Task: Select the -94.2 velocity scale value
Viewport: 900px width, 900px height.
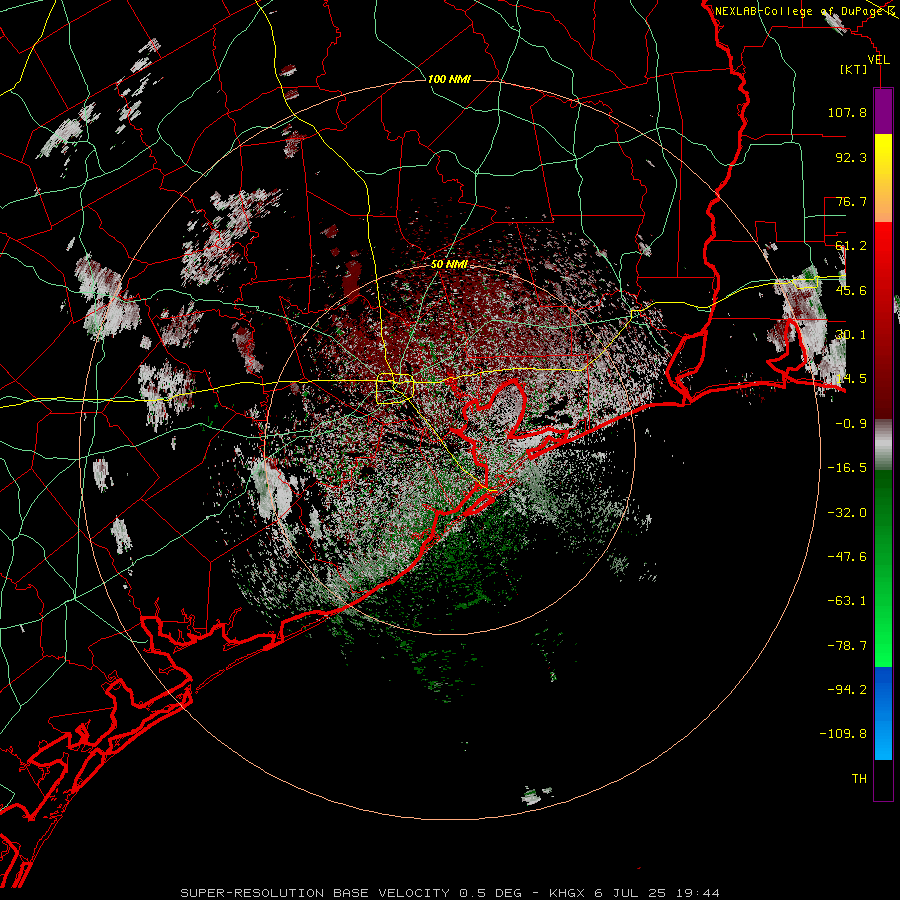Action: point(847,689)
